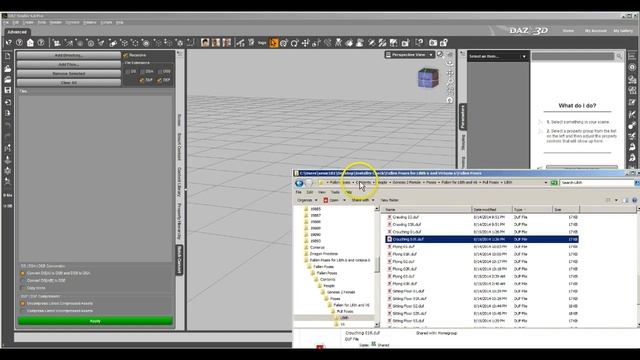
Task: Click the Remove Selected button
Action: (69, 73)
